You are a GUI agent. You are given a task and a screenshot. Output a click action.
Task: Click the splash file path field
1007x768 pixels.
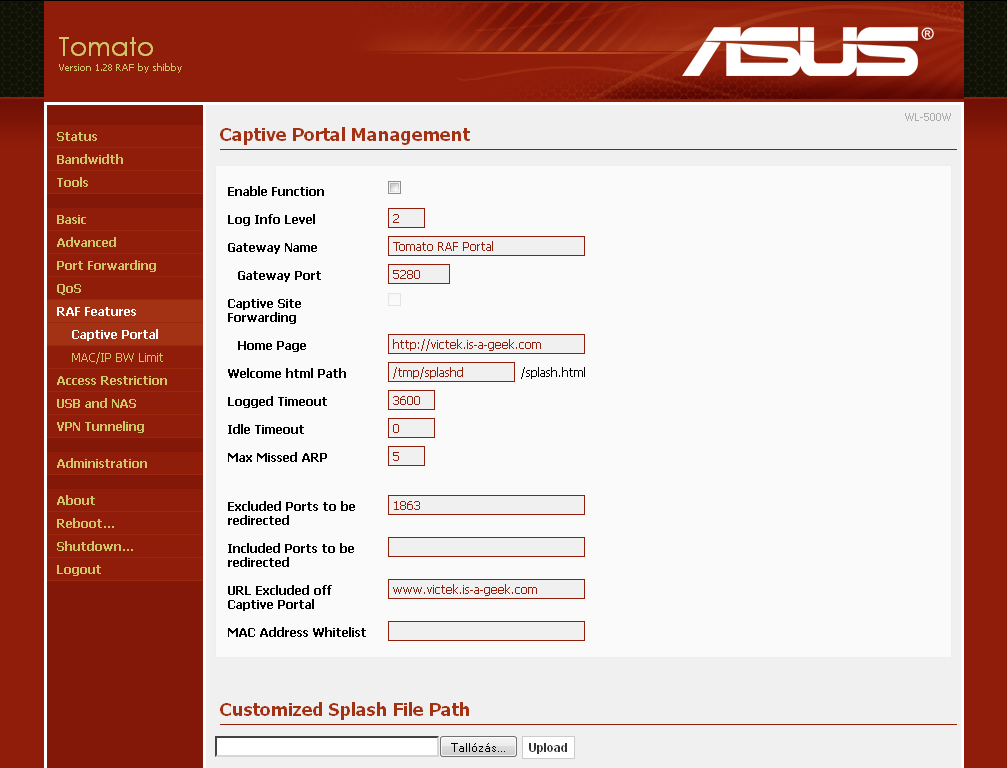(x=327, y=747)
